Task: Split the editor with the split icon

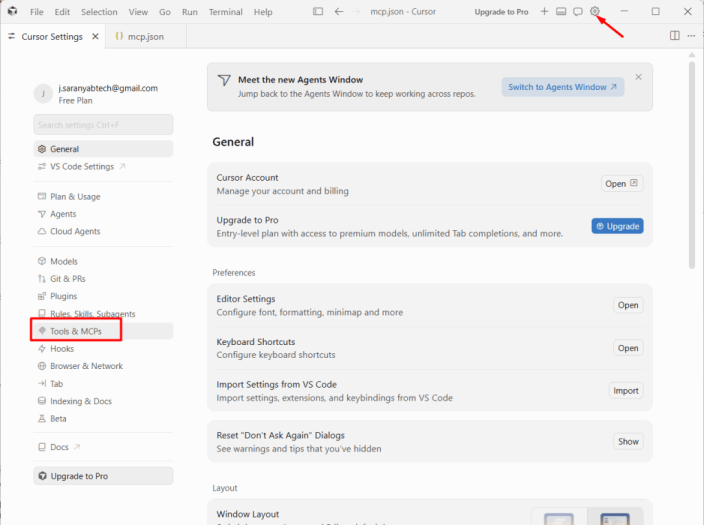Action: [674, 35]
